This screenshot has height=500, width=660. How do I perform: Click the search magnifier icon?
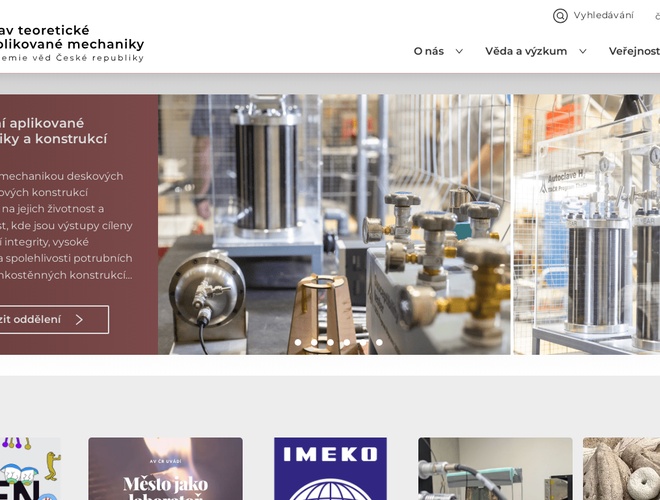coord(560,16)
